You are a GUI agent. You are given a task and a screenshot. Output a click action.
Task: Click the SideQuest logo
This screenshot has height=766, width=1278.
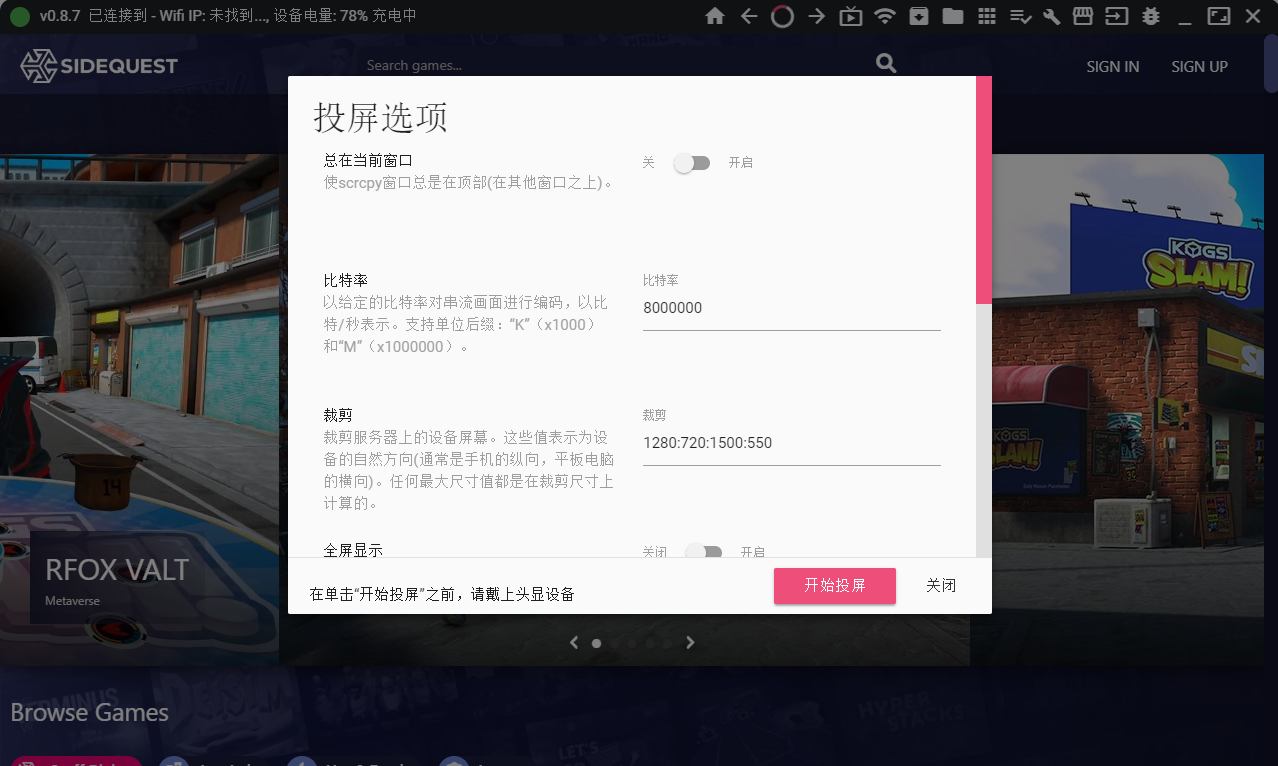pos(99,66)
